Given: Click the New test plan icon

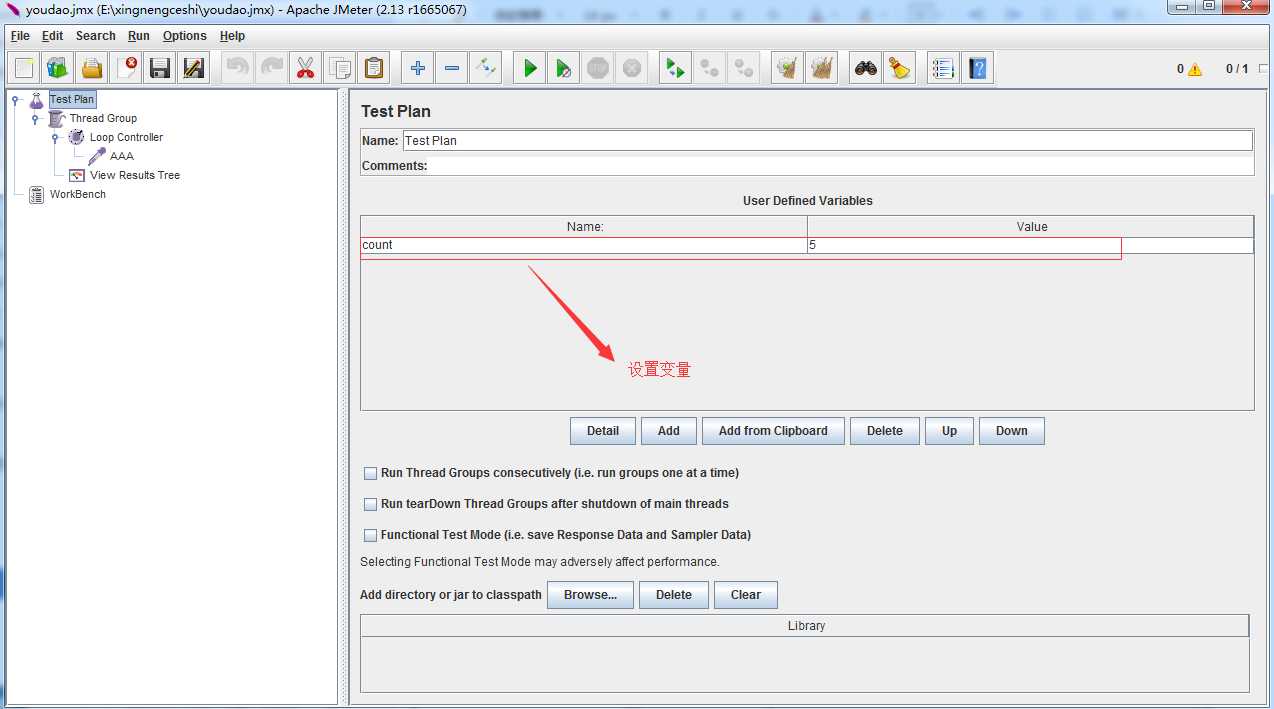Looking at the screenshot, I should coord(25,68).
